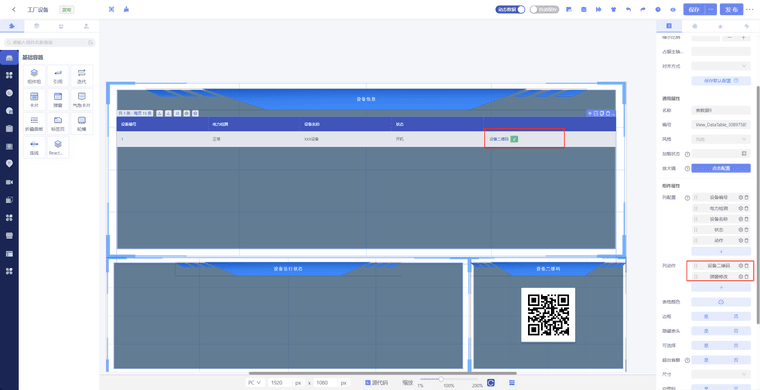
Task: Click the canvas width field showing 1920
Action: (x=280, y=383)
